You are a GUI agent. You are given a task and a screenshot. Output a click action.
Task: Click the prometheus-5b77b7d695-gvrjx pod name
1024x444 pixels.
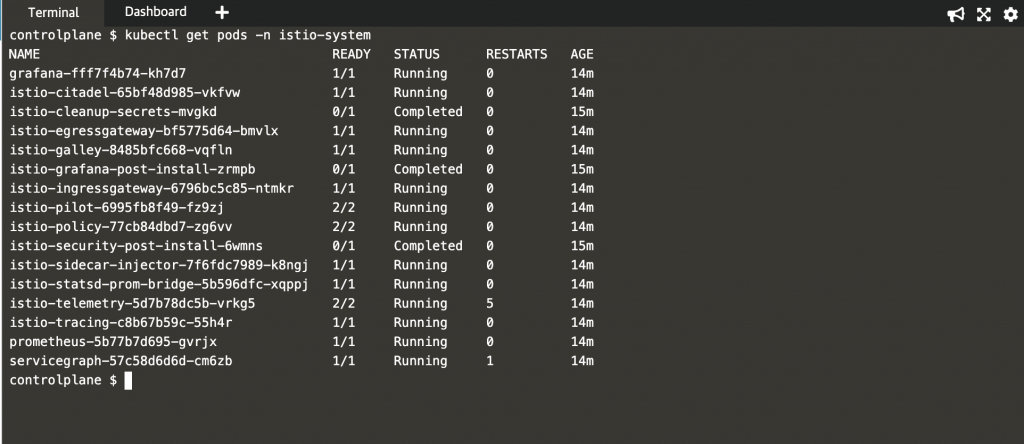(x=117, y=342)
